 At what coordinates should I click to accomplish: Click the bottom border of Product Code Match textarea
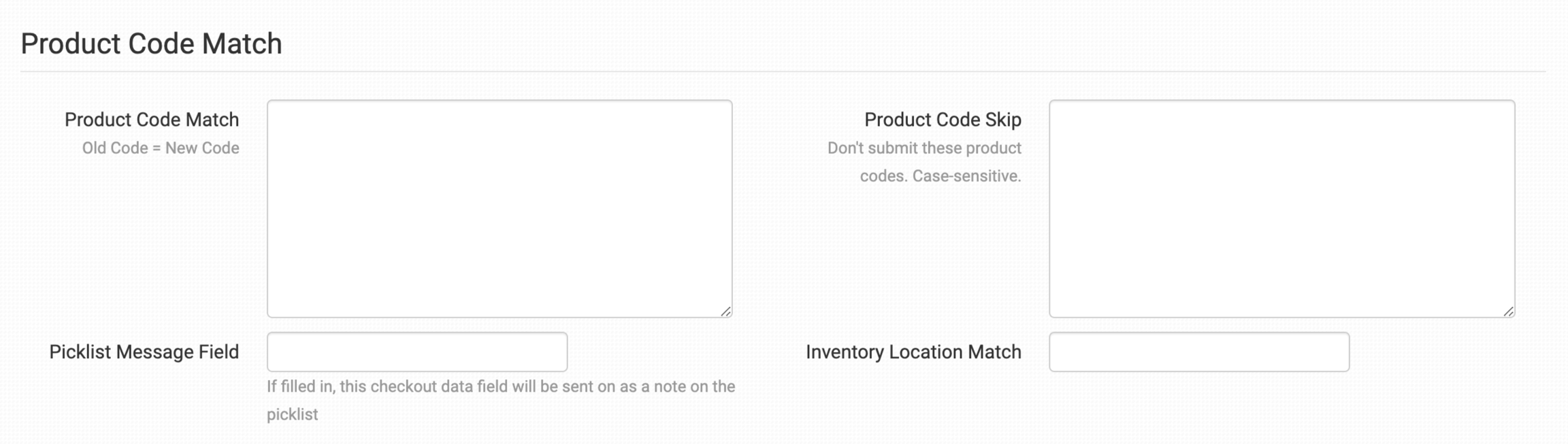click(500, 317)
